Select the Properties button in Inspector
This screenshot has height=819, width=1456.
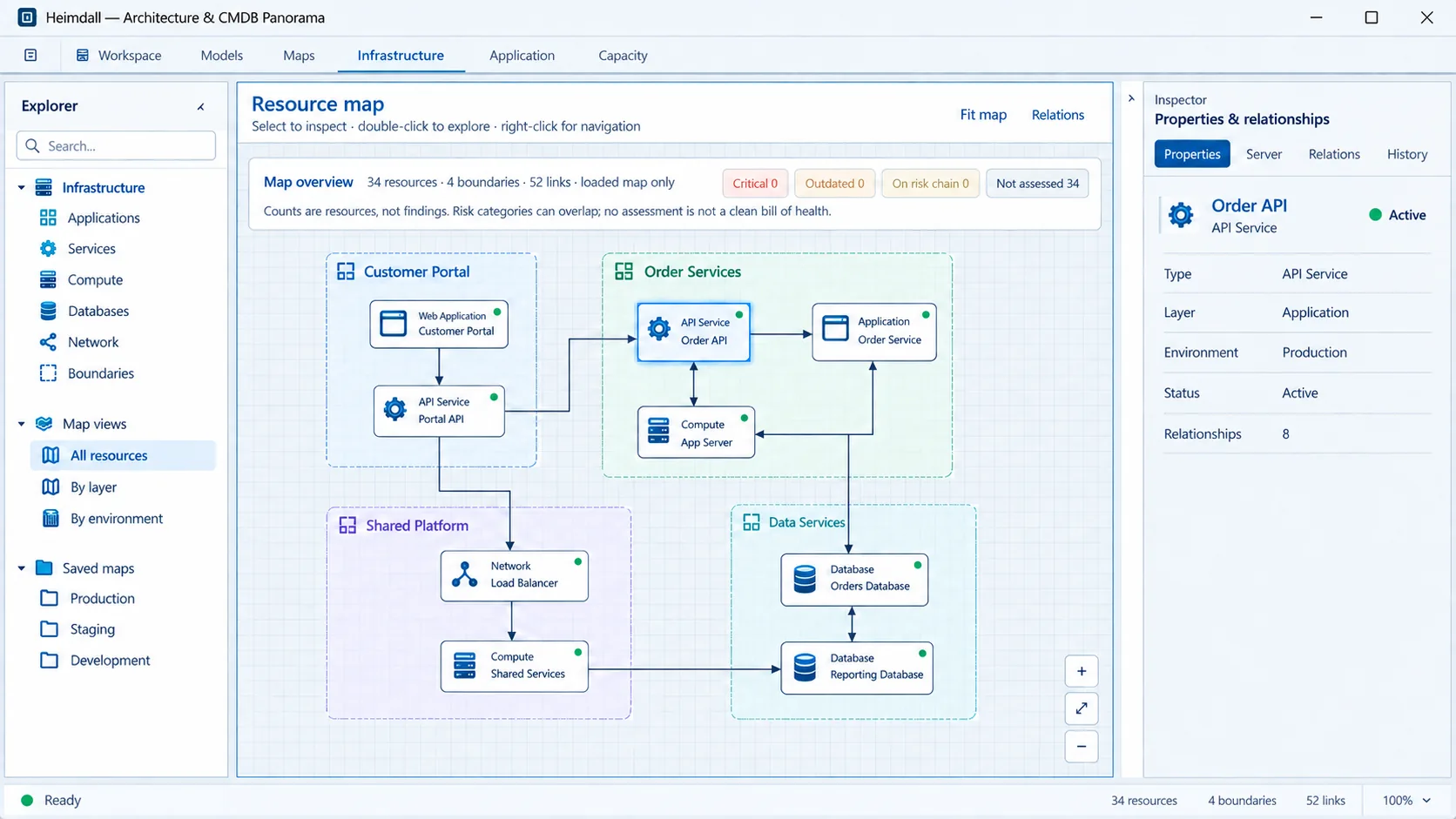[x=1192, y=154]
